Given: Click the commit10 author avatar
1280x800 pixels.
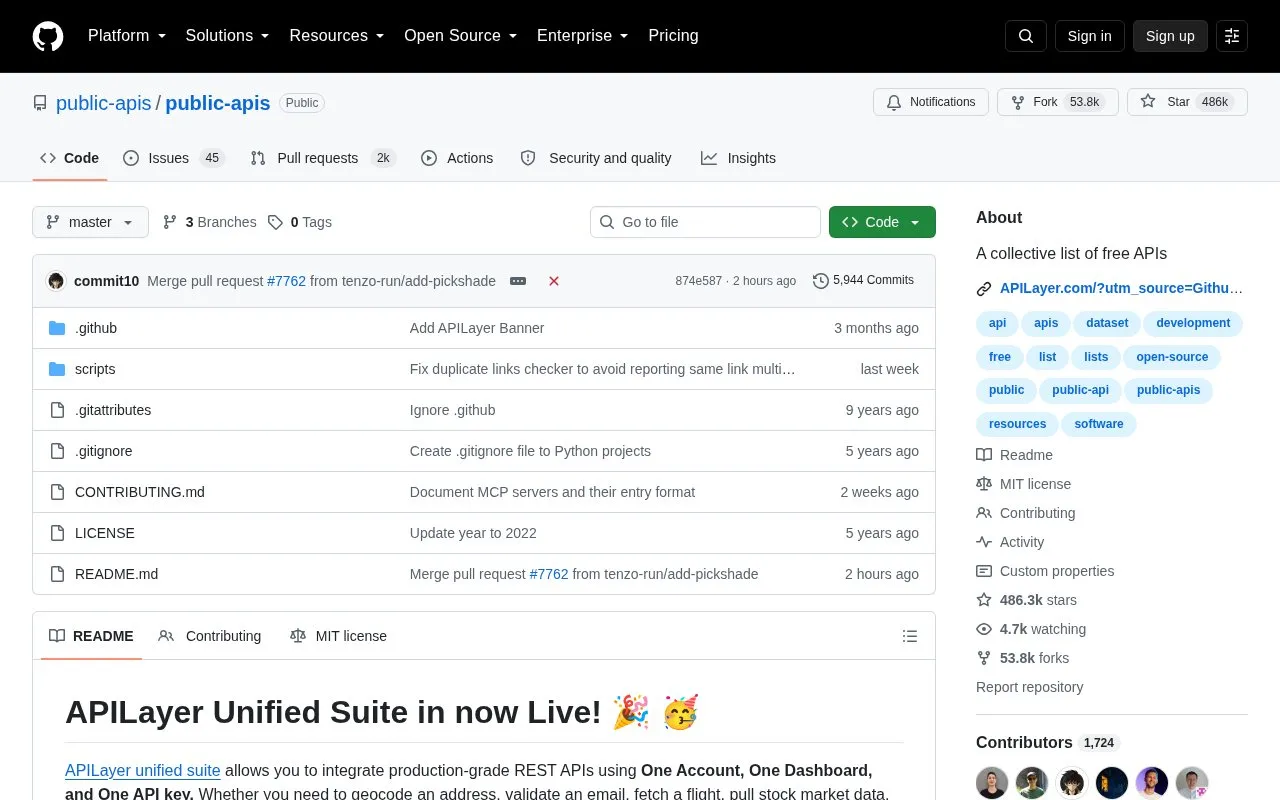Looking at the screenshot, I should click(x=56, y=281).
